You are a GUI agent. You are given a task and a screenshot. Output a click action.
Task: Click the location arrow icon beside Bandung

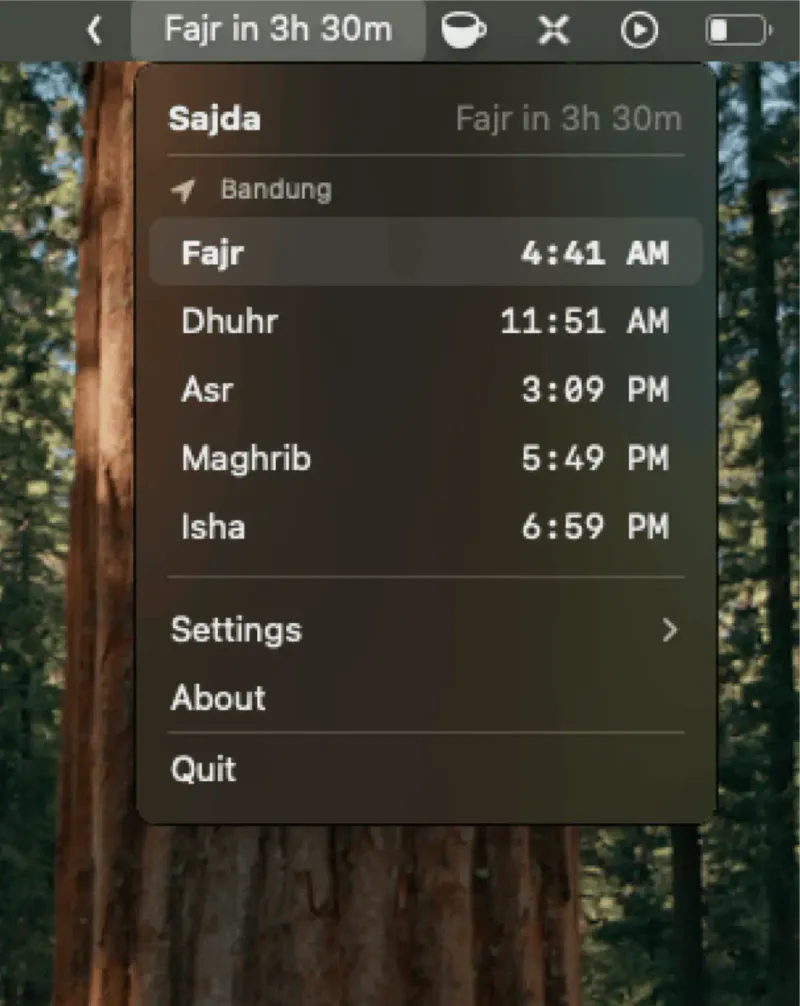[184, 189]
